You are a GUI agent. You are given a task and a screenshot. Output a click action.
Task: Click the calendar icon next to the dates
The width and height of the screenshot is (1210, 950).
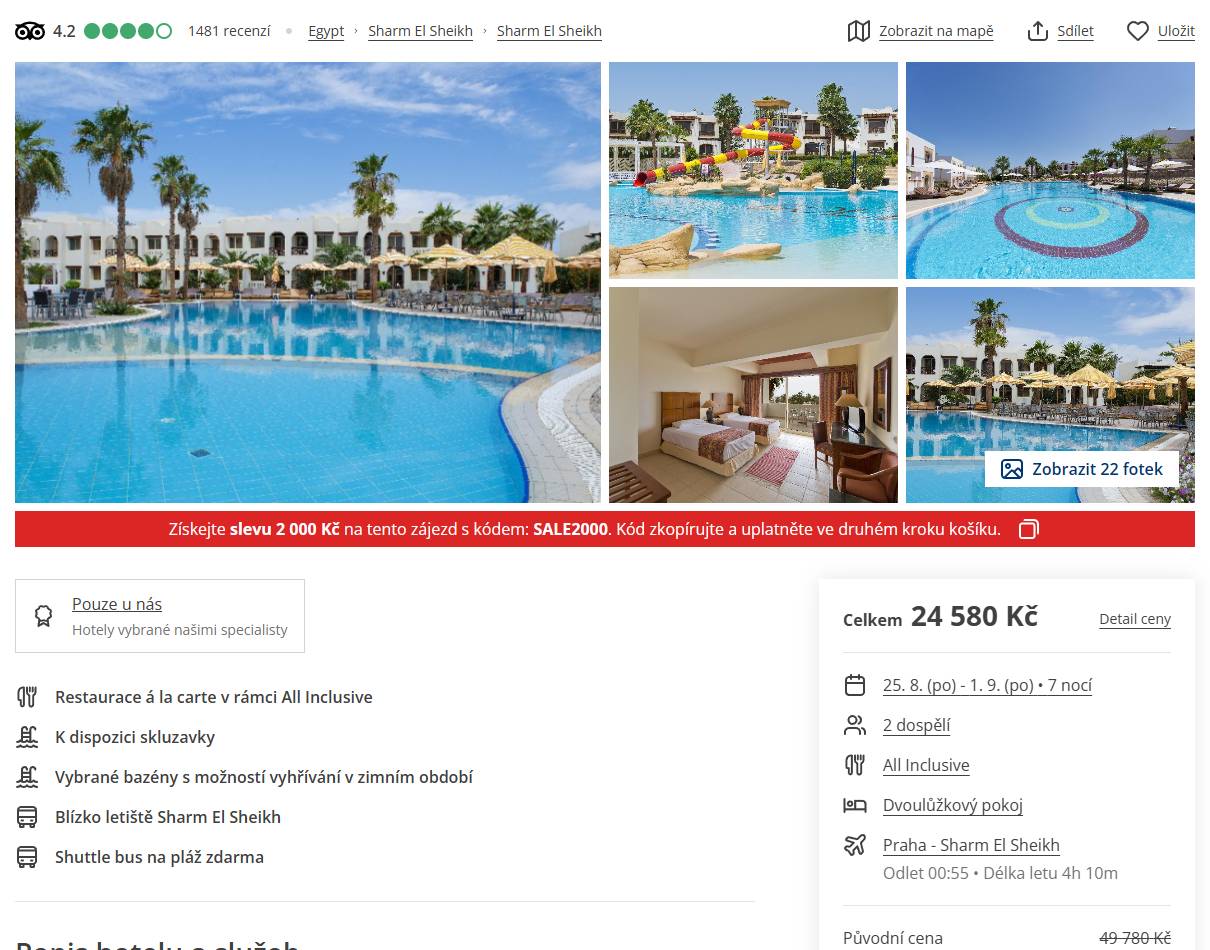pyautogui.click(x=855, y=685)
